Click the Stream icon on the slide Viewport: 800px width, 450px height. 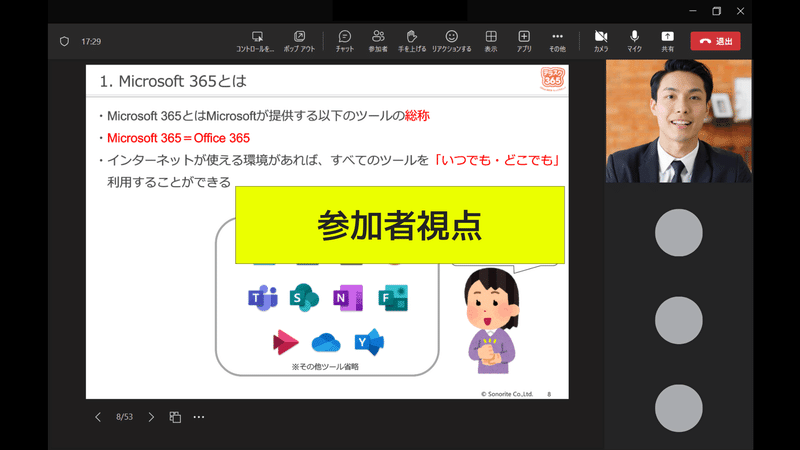285,342
